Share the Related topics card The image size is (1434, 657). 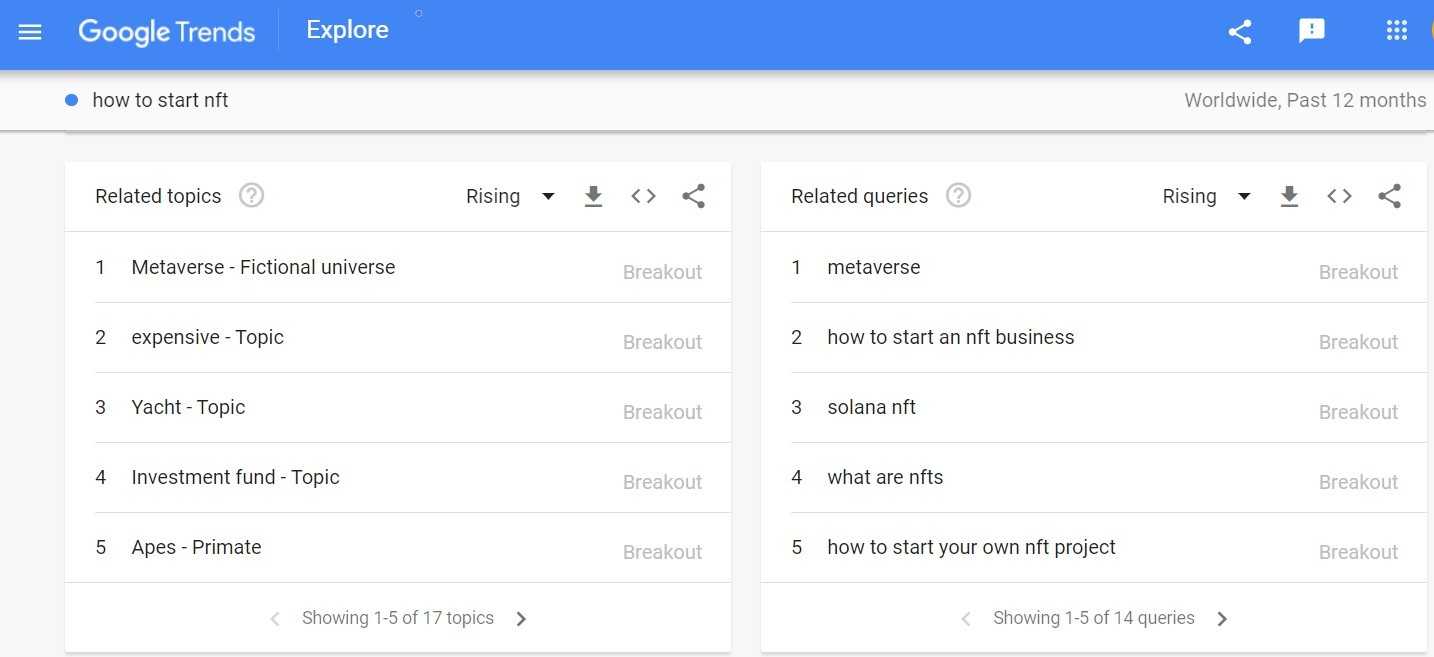(693, 196)
